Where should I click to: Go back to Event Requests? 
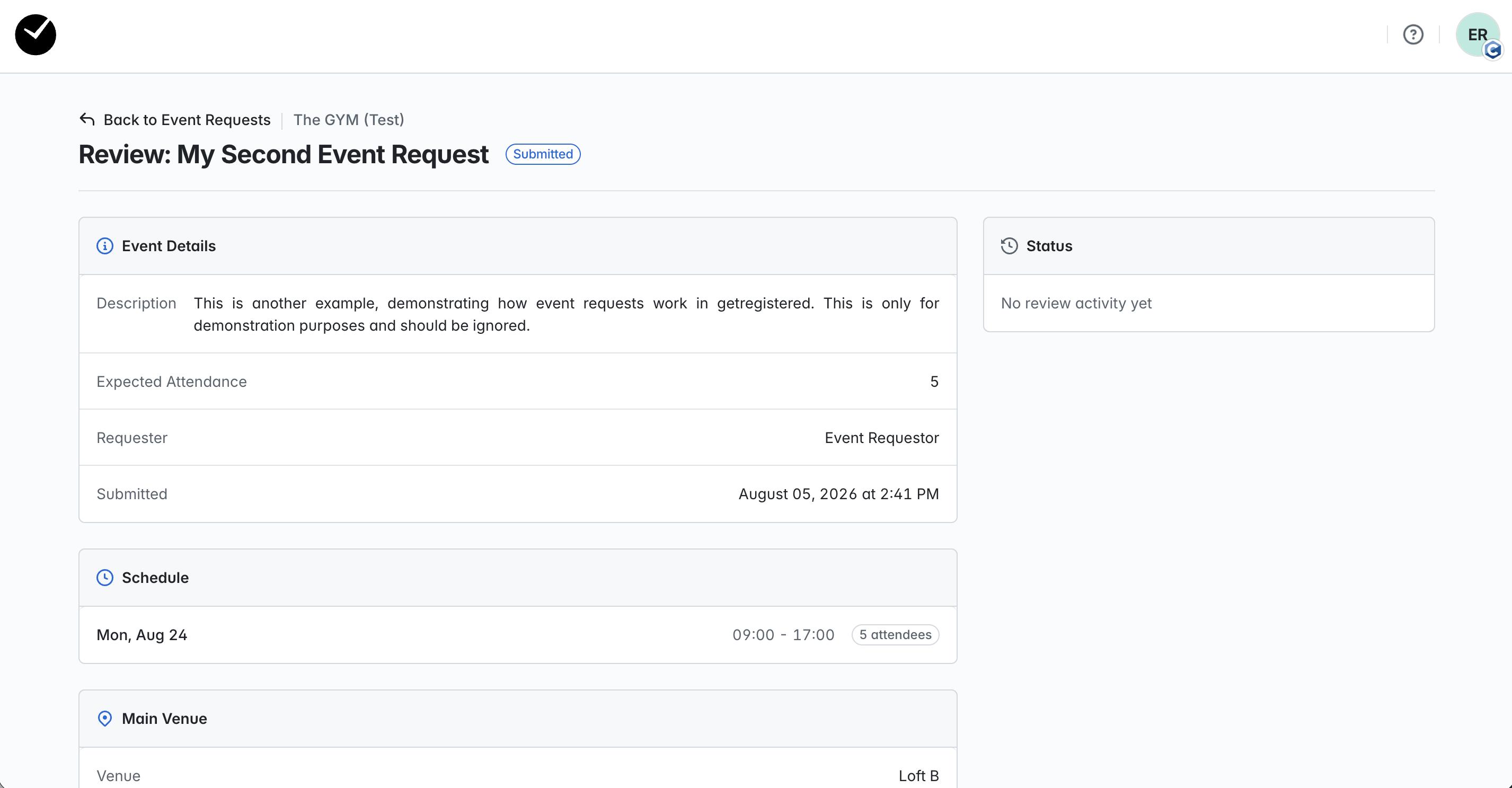click(x=187, y=120)
